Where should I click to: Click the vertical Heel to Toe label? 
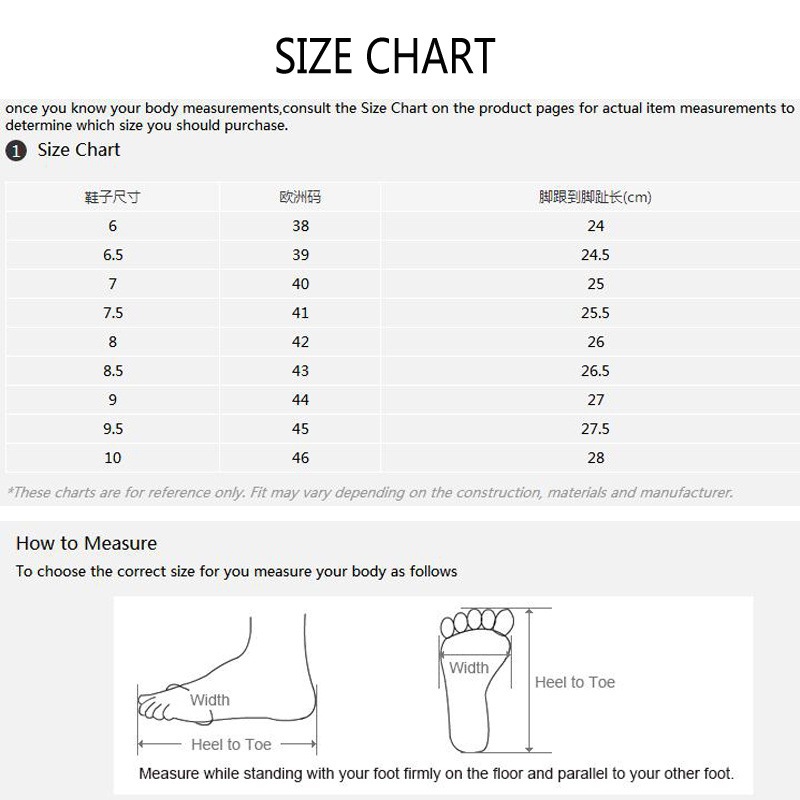coord(575,682)
